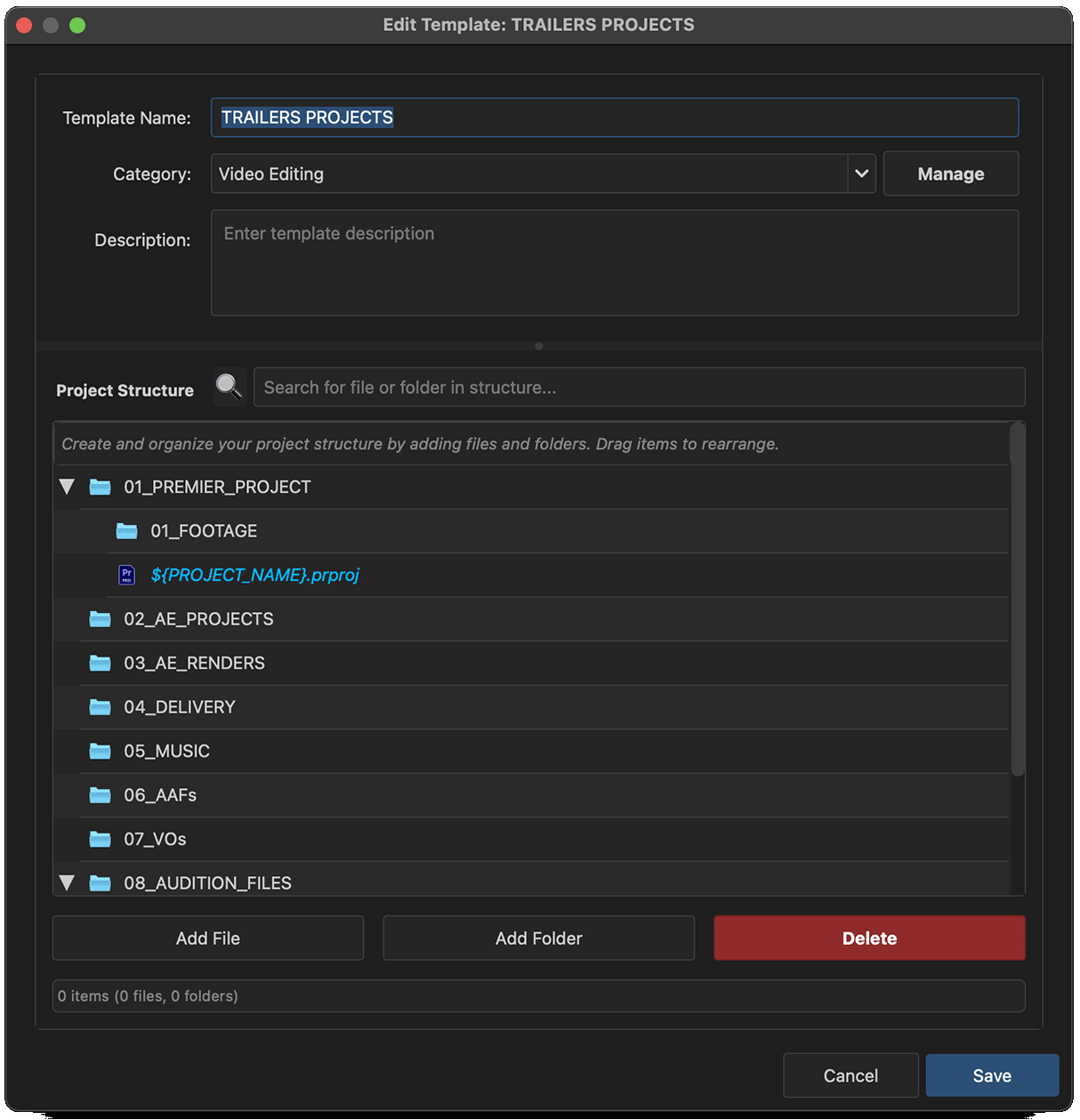Screen dimensions: 1080x1120
Task: Click the Add File button
Action: [207, 938]
